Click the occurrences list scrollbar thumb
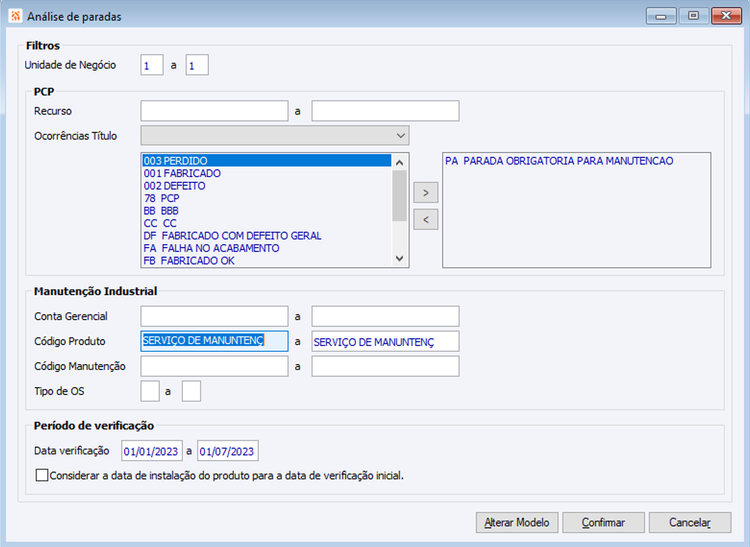This screenshot has width=750, height=547. pyautogui.click(x=400, y=196)
